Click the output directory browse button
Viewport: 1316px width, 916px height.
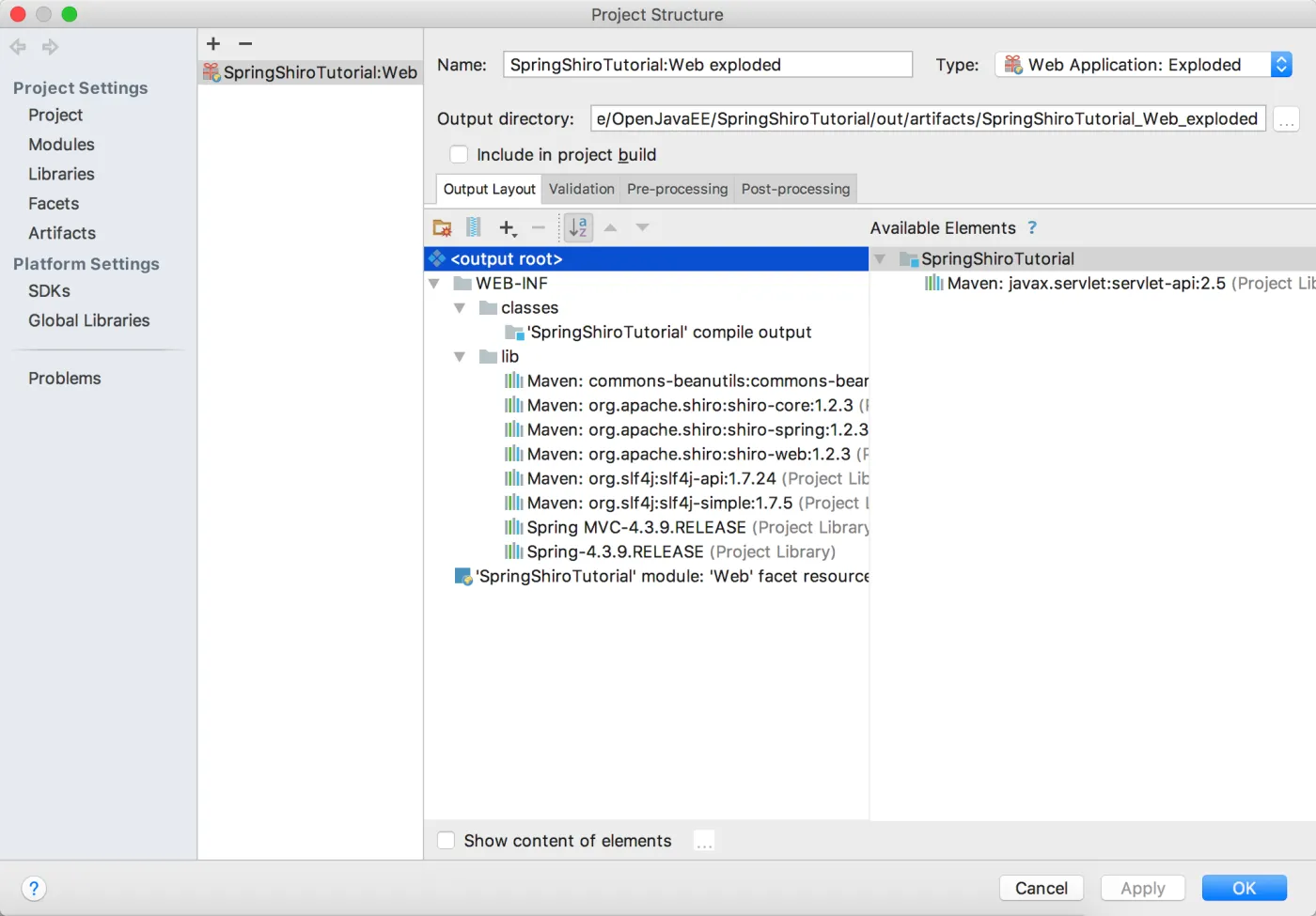[x=1287, y=119]
